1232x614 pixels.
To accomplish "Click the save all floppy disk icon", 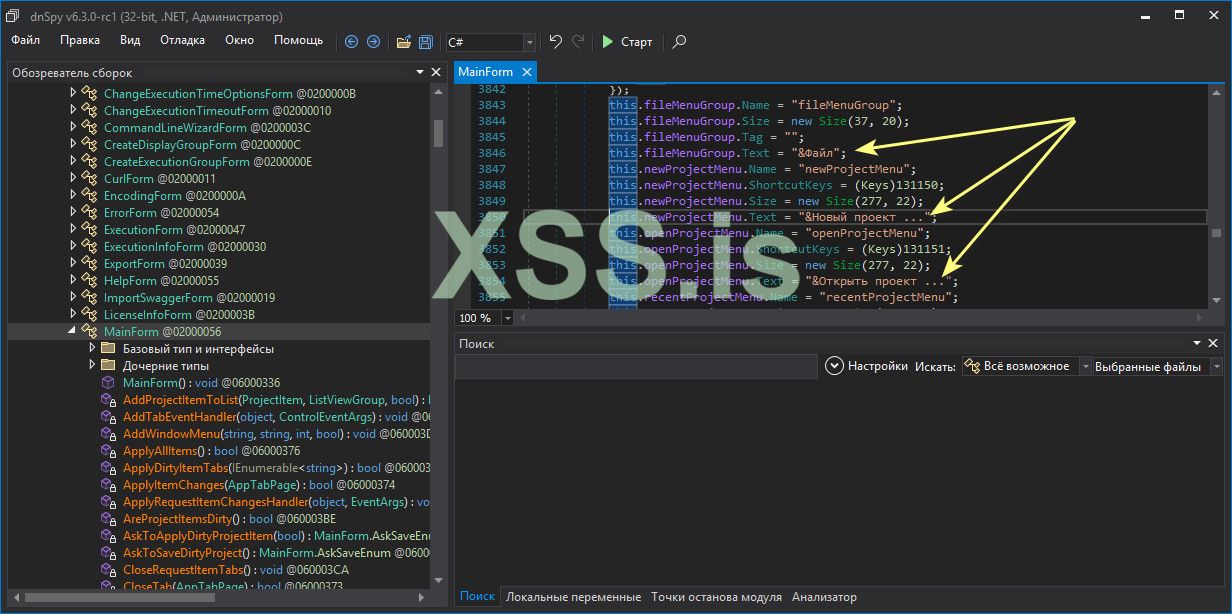I will [426, 42].
